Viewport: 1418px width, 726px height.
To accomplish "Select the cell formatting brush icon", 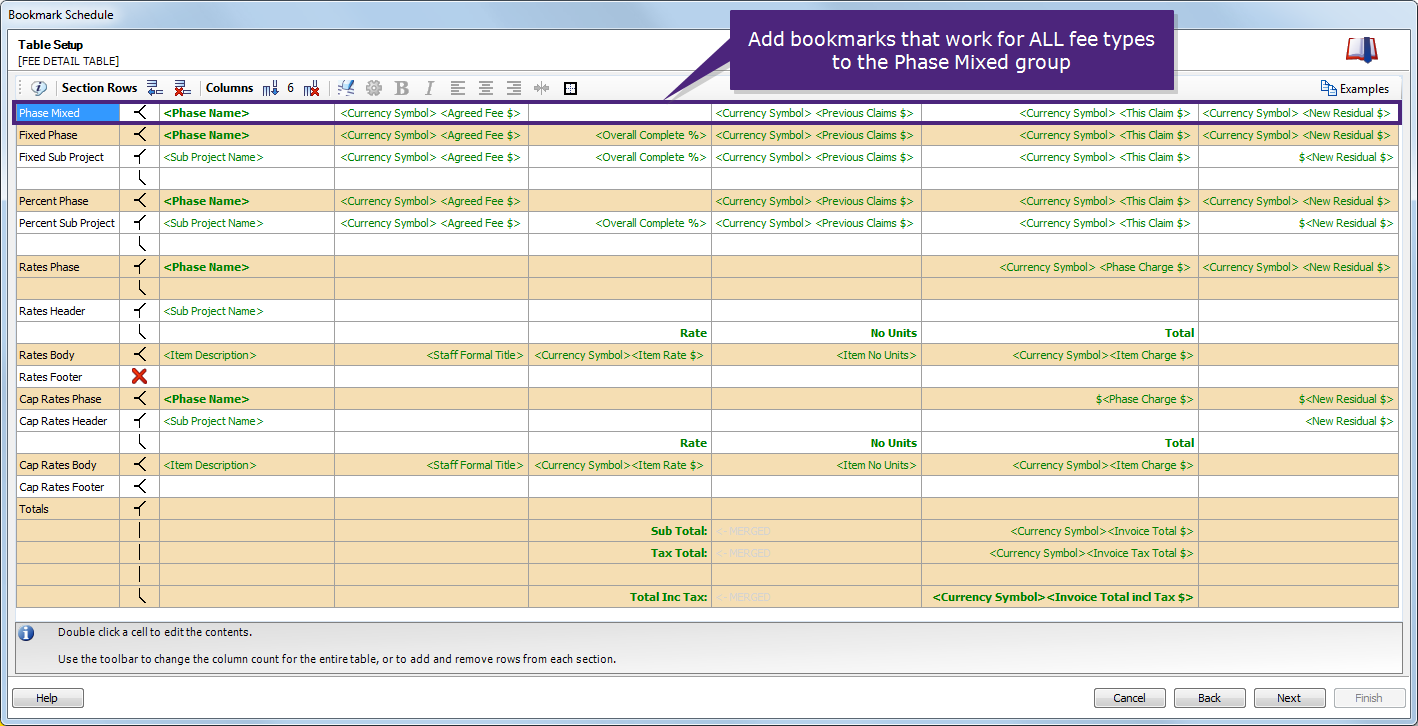I will (x=347, y=88).
